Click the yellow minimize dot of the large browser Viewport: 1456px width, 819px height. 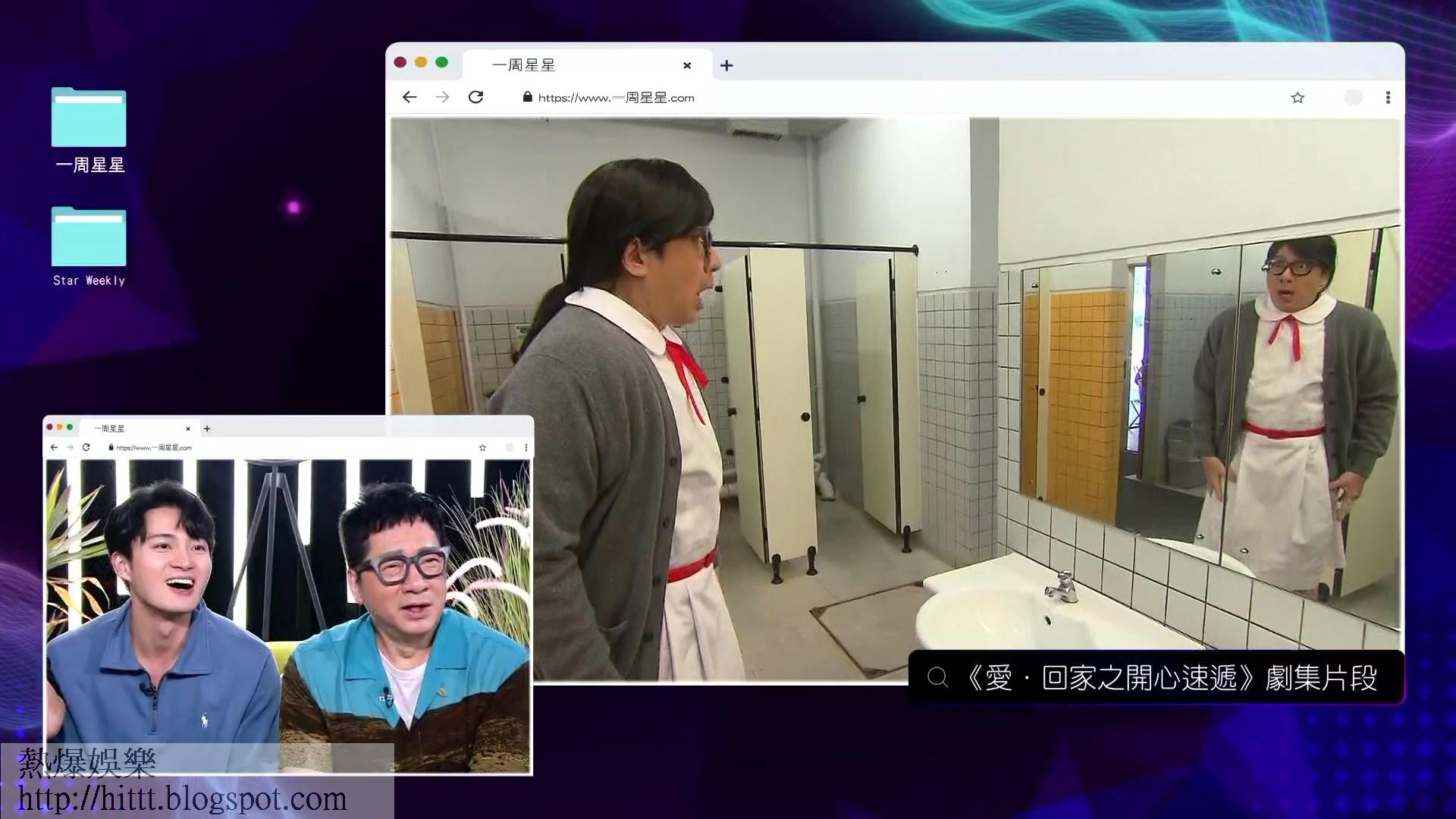421,62
